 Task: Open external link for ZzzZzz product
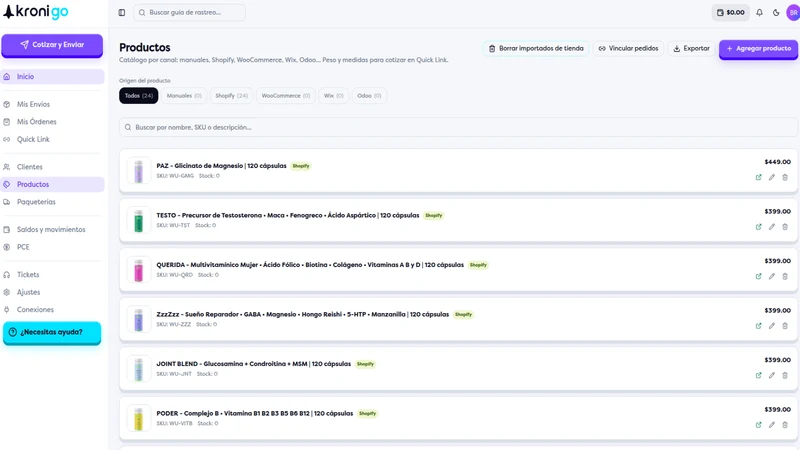pyautogui.click(x=758, y=326)
